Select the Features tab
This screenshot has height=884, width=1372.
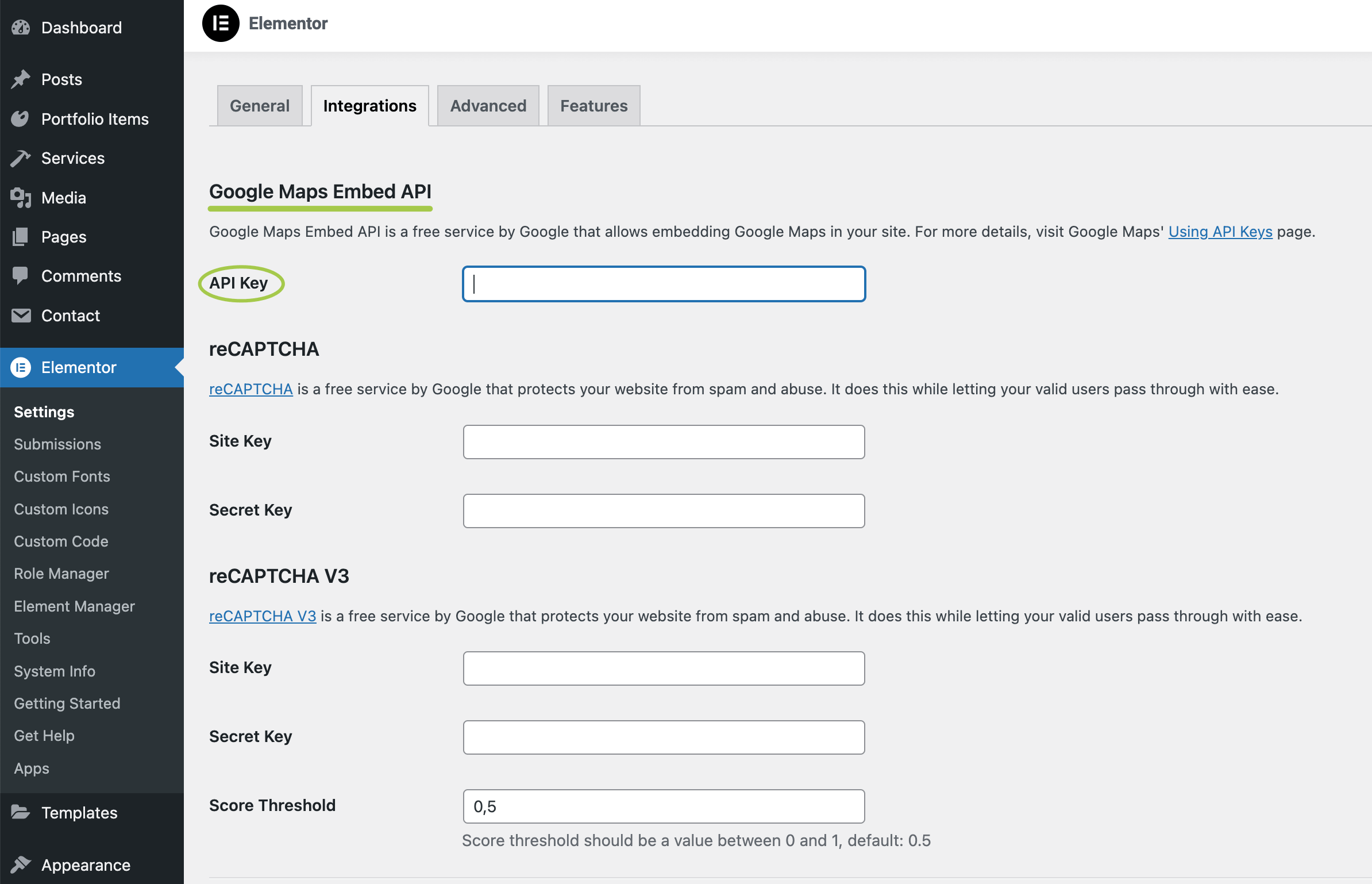[593, 106]
